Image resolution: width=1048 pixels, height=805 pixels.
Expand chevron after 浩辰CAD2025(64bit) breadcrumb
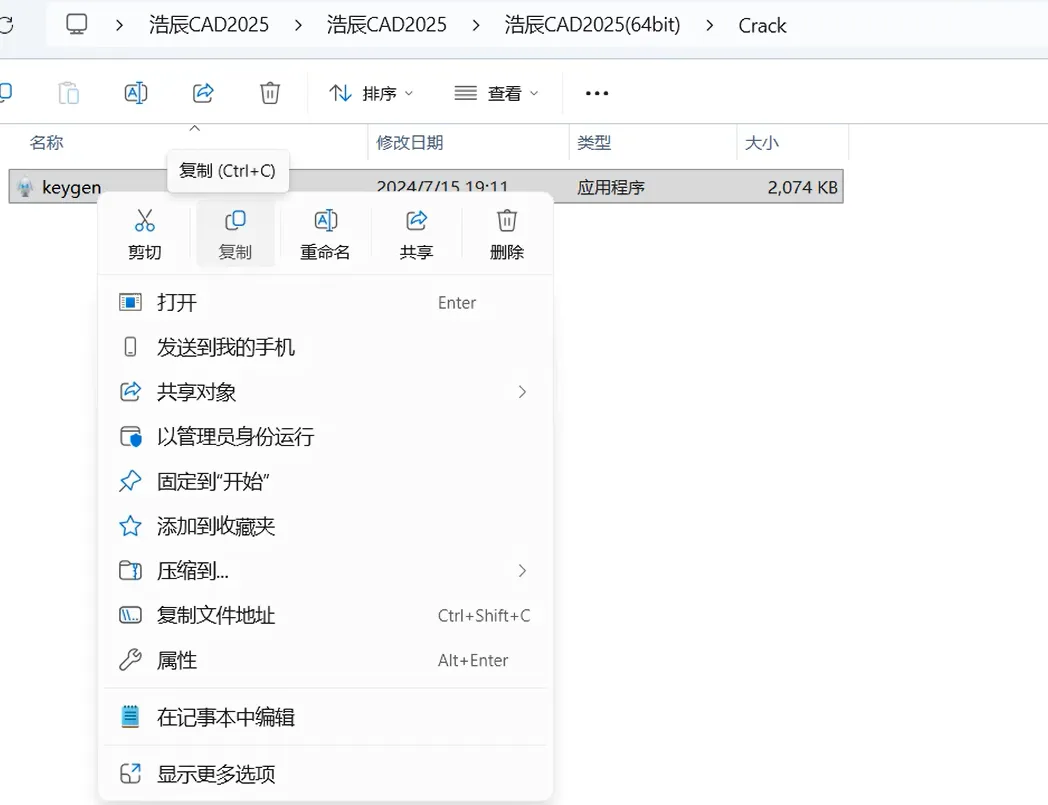[709, 25]
